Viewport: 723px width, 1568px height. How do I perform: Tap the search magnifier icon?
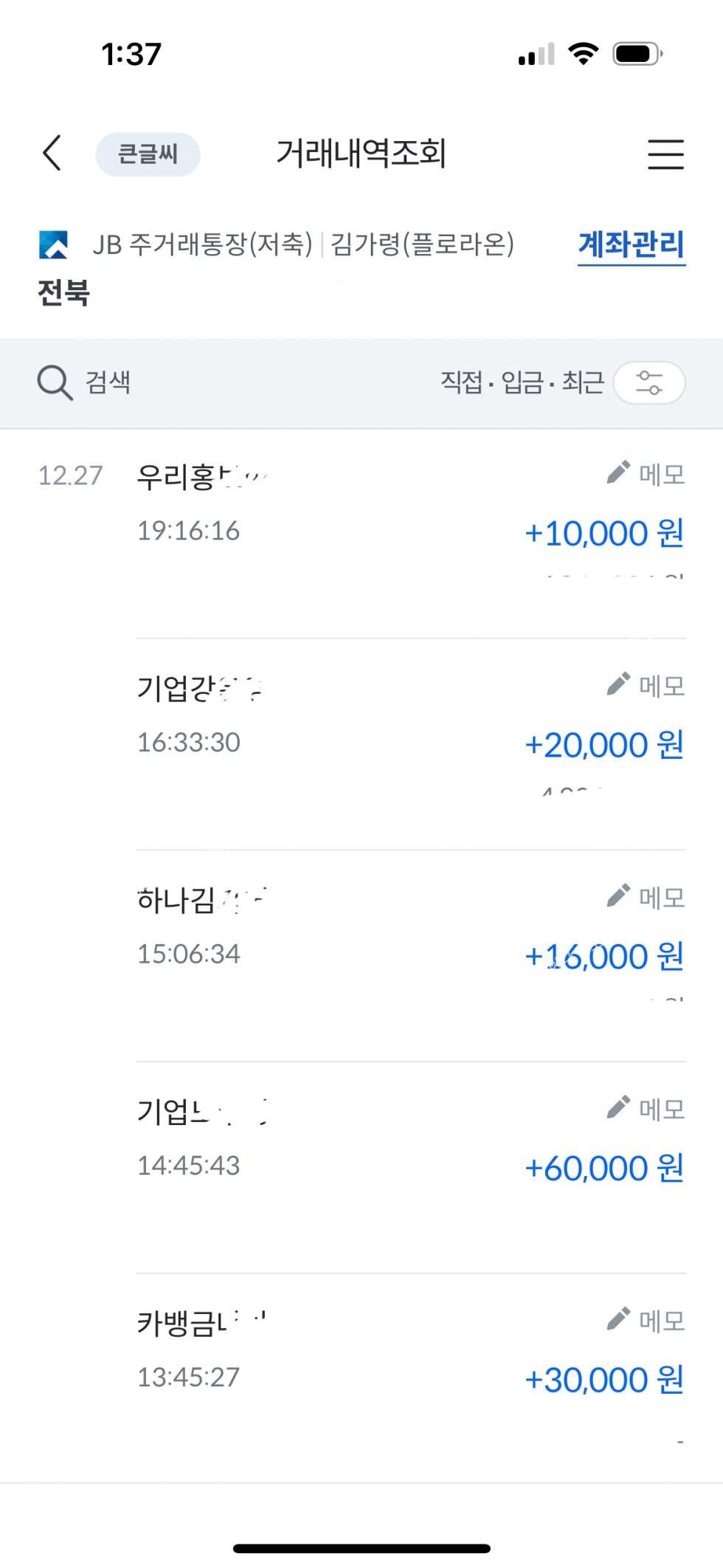(55, 382)
